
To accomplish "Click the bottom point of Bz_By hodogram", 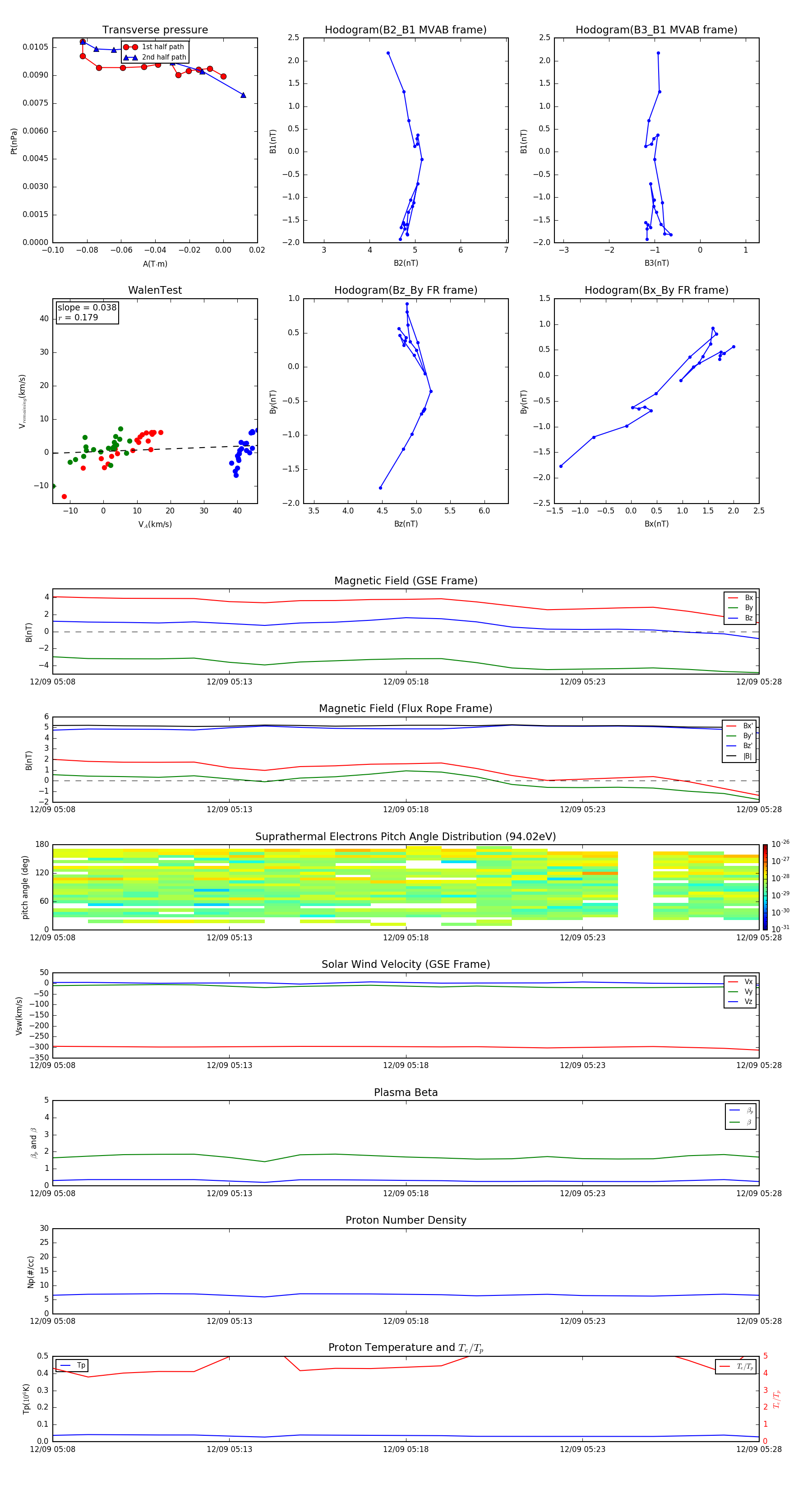I will 380,488.
